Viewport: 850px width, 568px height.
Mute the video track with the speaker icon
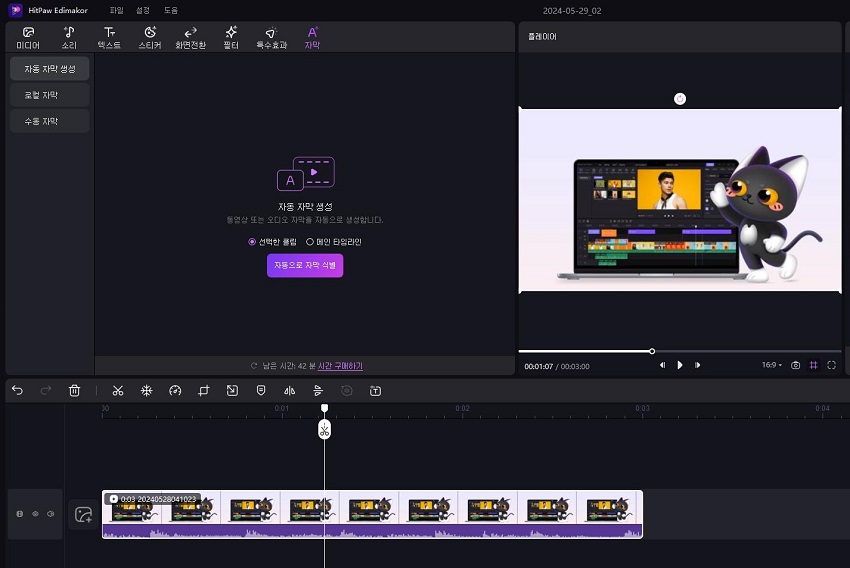click(x=51, y=514)
